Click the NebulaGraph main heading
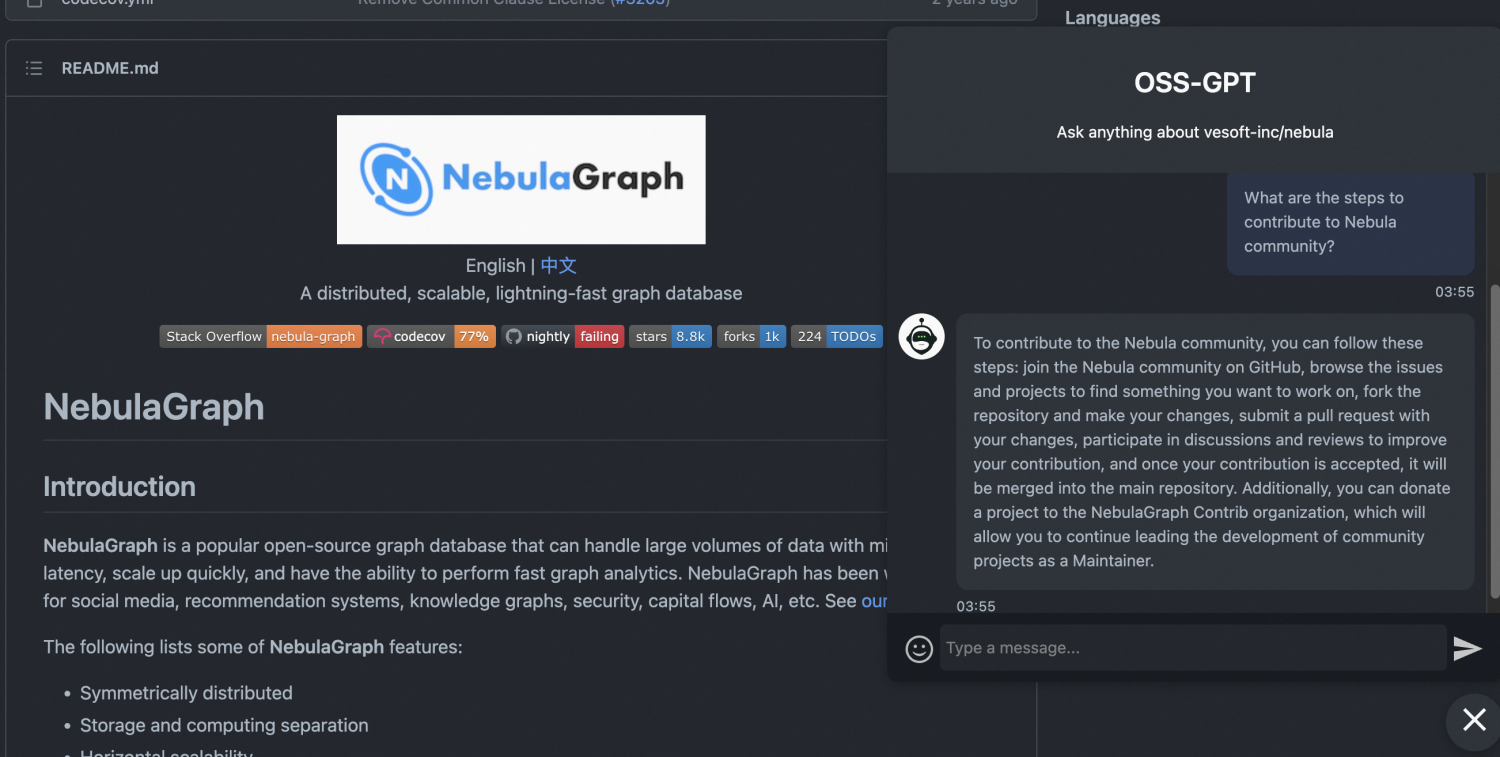Viewport: 1500px width, 757px height. pyautogui.click(x=154, y=407)
